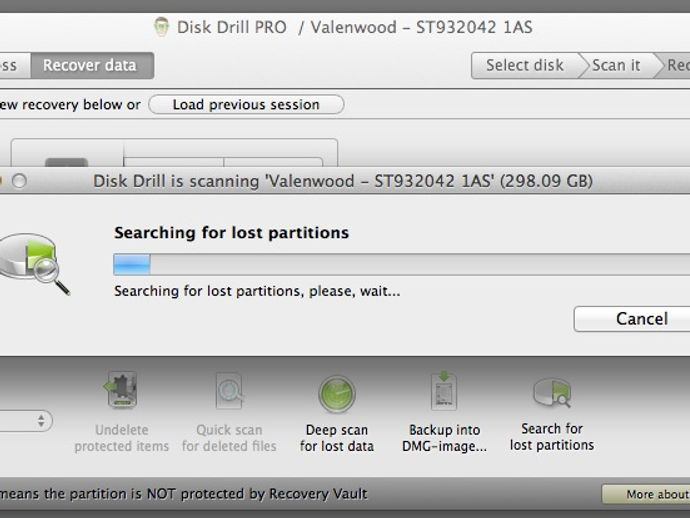
Task: Click the Search for lost partitions icon
Action: [551, 393]
